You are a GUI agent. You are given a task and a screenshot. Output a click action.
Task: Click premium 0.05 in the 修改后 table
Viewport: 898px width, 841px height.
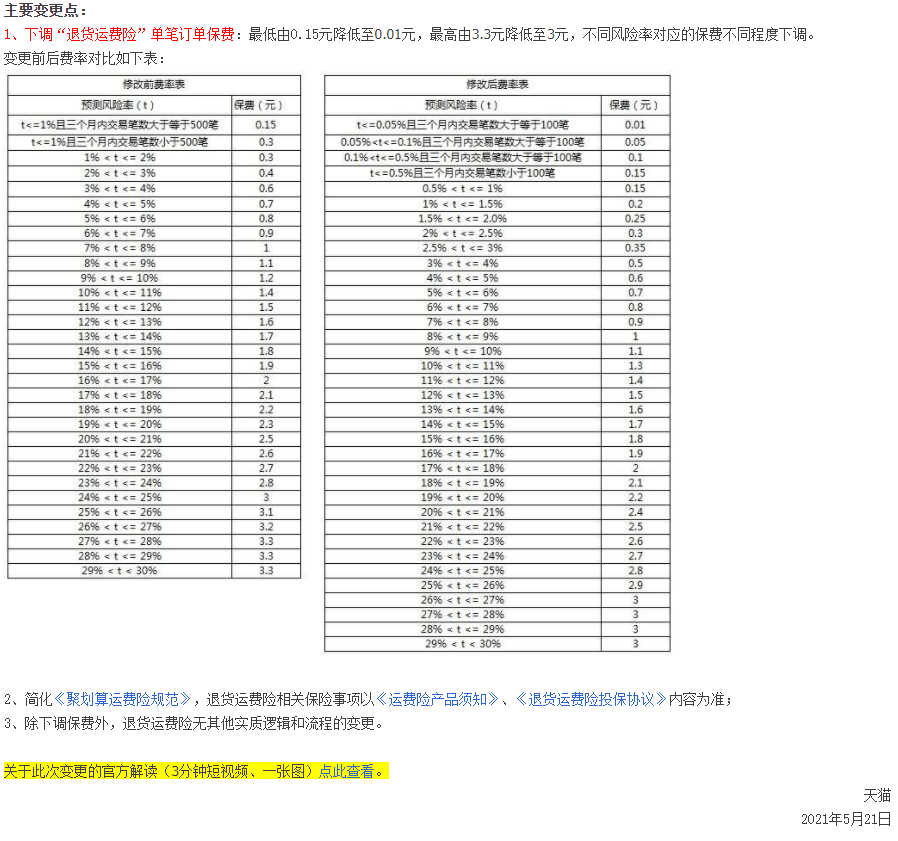[635, 142]
